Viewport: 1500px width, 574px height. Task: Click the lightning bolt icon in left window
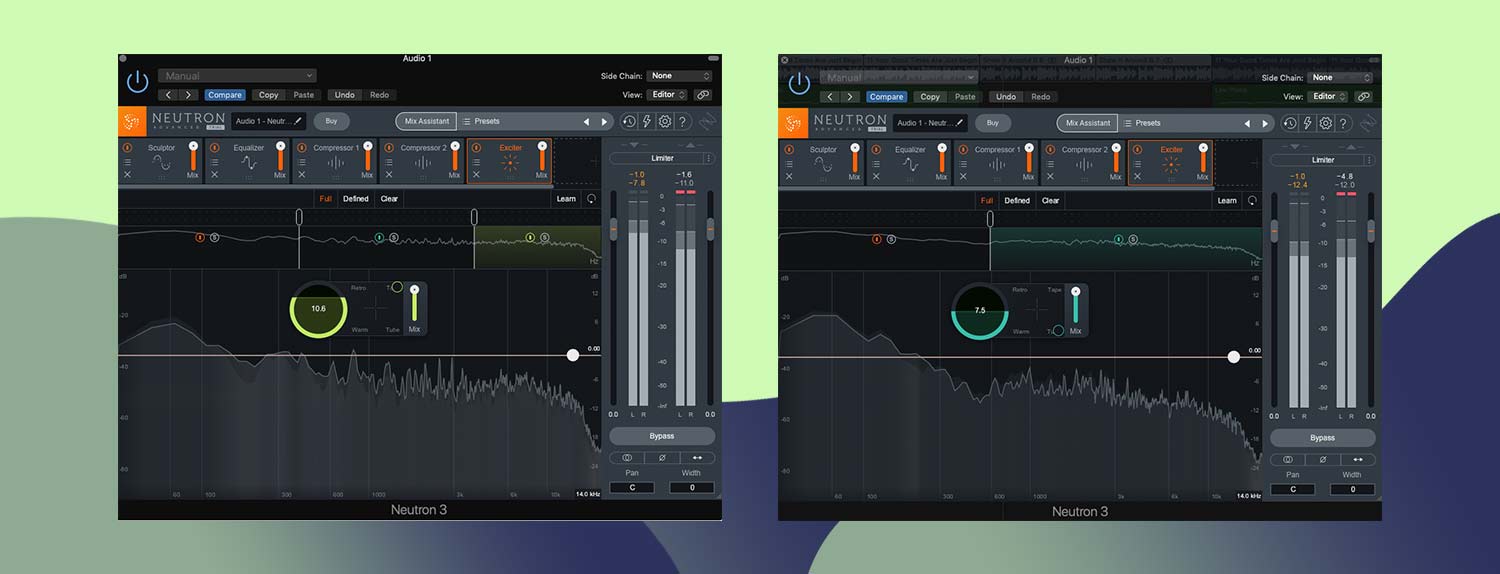click(646, 122)
